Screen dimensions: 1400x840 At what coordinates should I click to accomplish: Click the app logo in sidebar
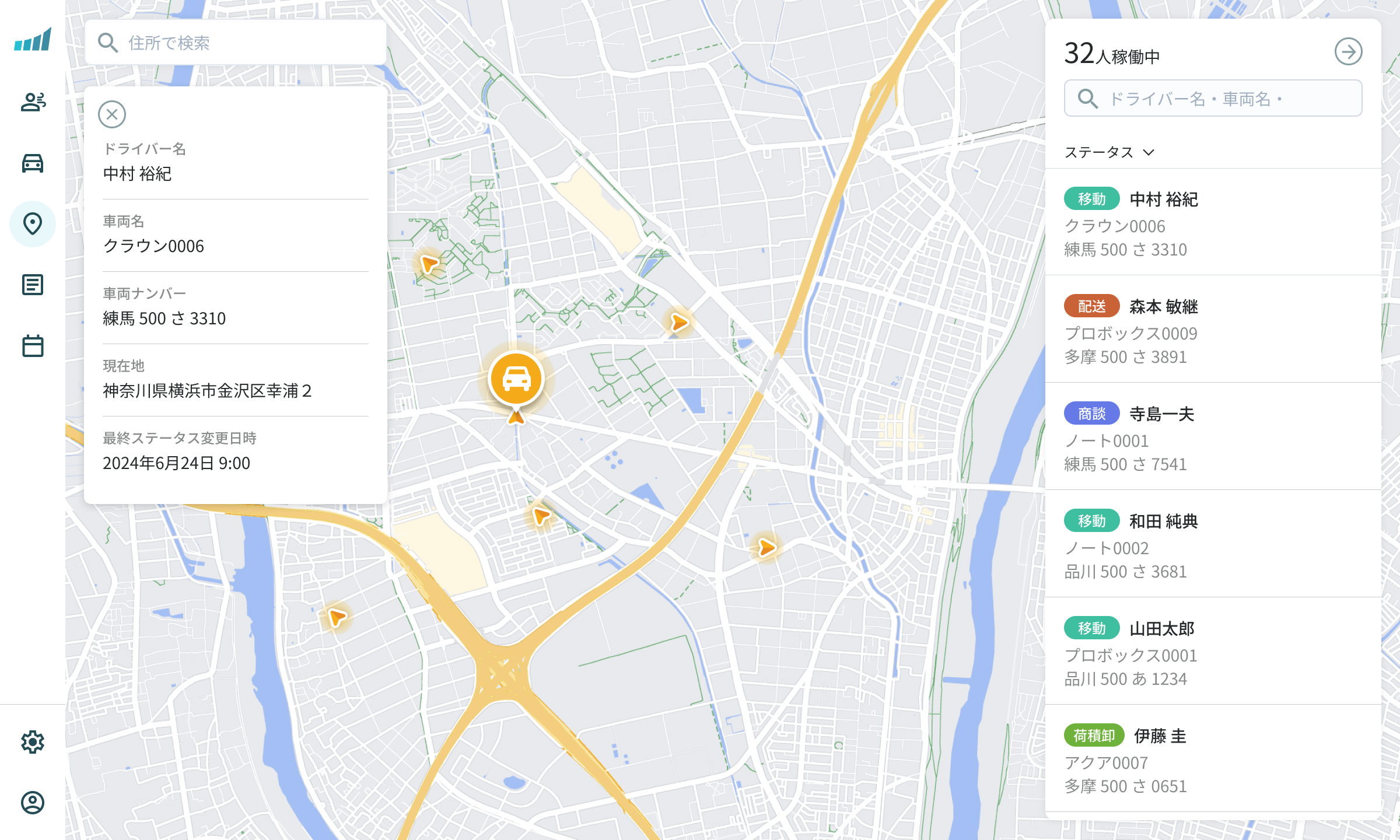pos(33,40)
